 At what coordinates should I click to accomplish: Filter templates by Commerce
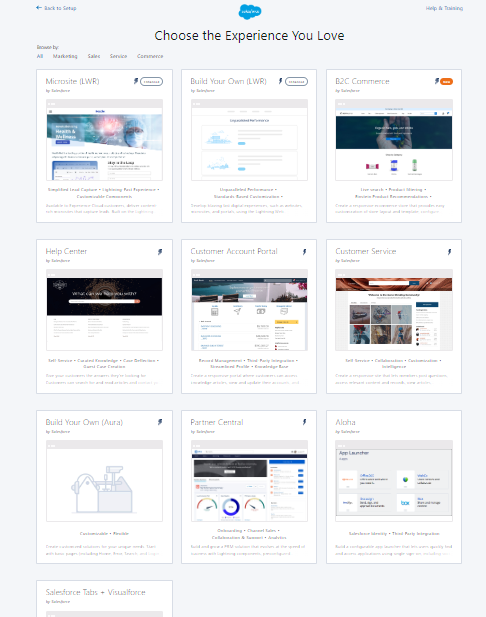(150, 56)
